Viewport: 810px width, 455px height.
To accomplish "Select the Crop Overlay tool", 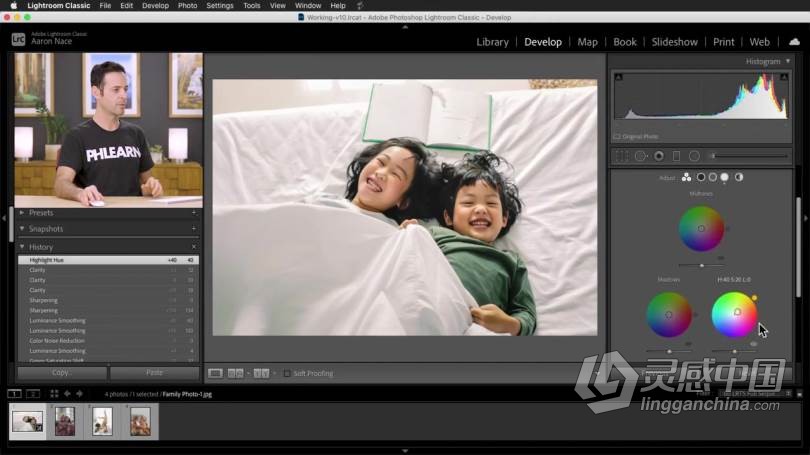I will (x=622, y=156).
